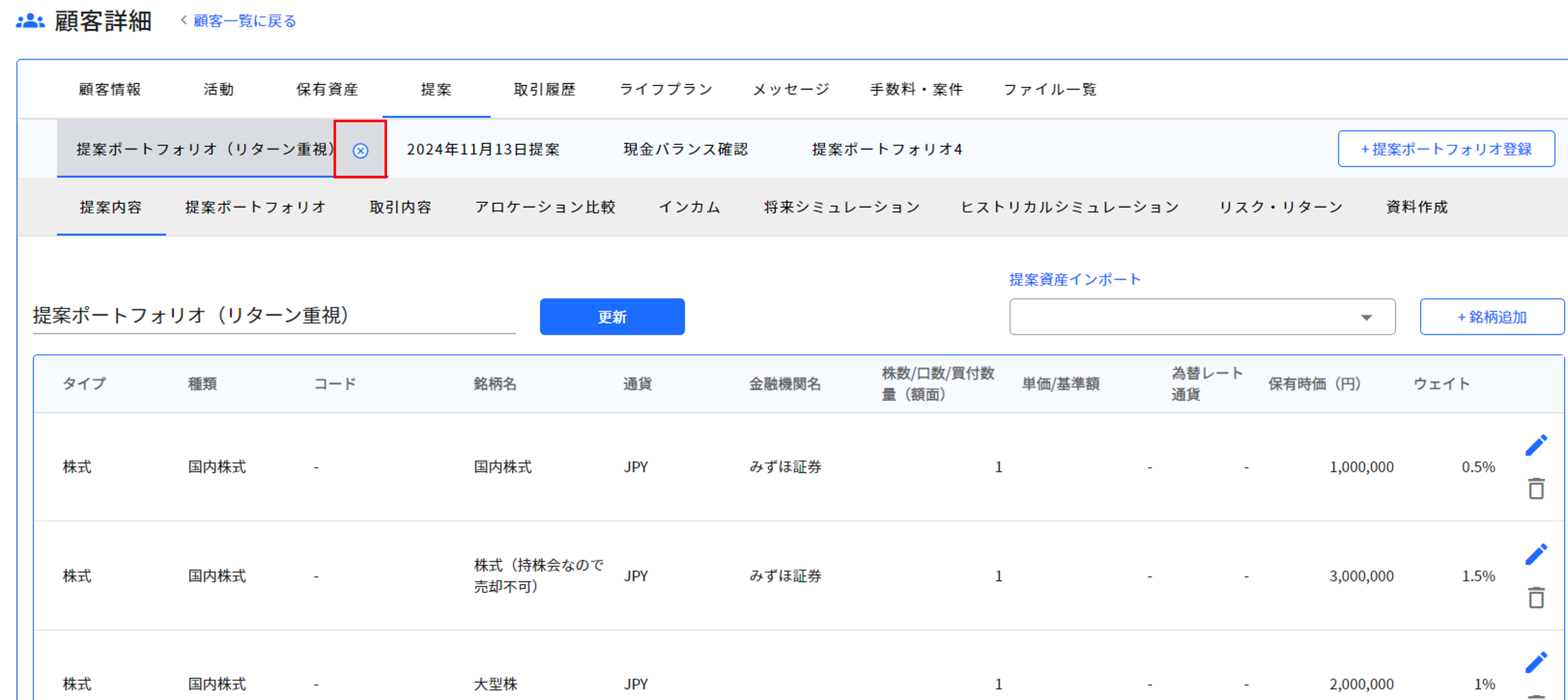Edit the 株式（持株会なので売却不可） row with the pencil icon
1568x700 pixels.
click(x=1536, y=554)
